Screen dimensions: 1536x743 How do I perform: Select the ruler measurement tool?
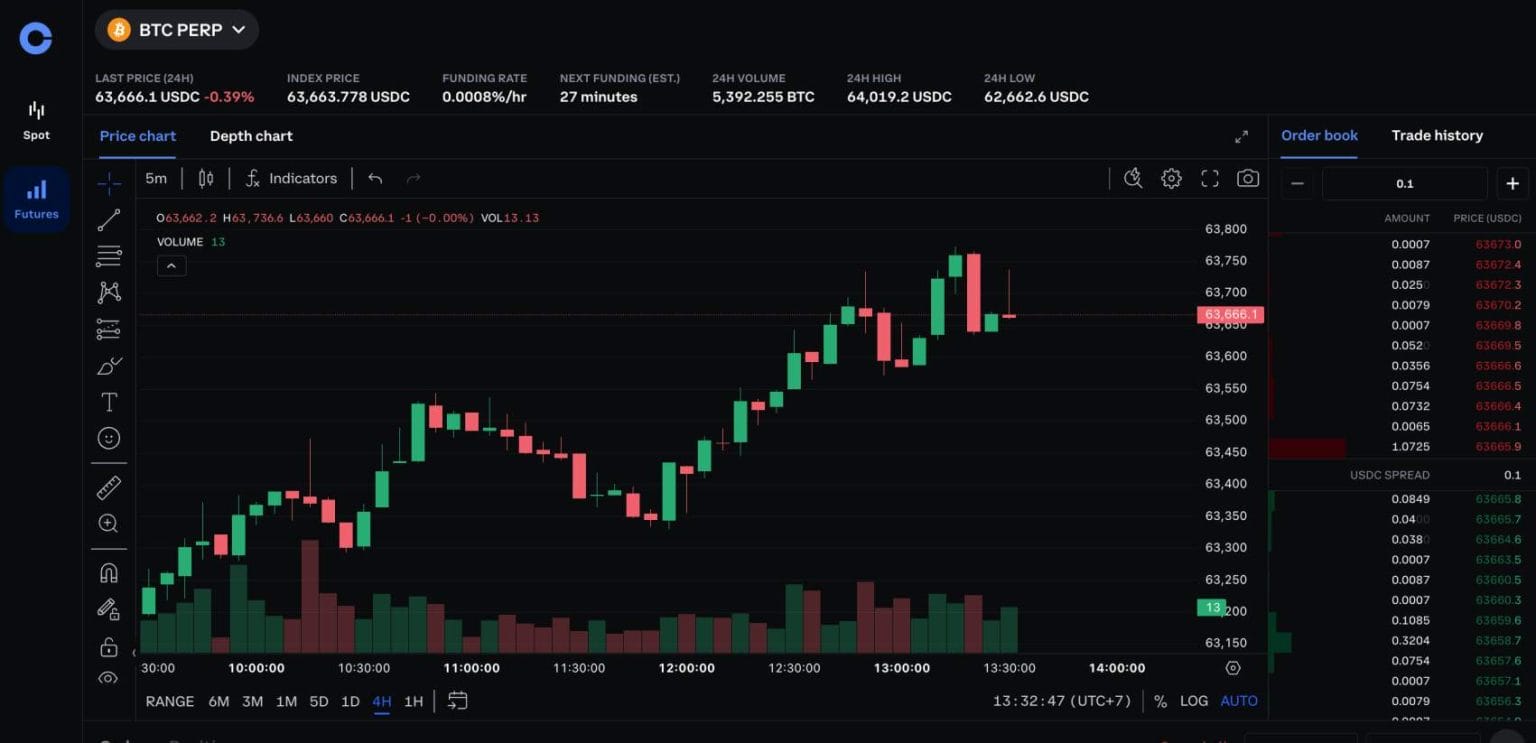point(108,487)
